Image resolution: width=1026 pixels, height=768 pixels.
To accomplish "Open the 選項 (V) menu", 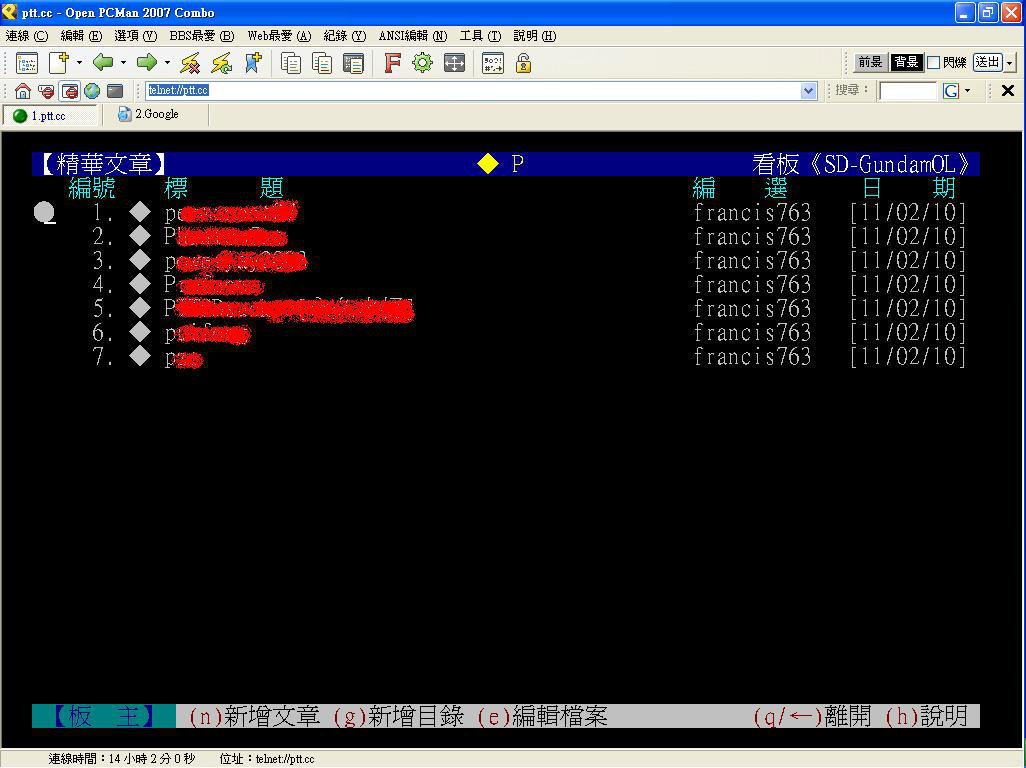I will 136,36.
